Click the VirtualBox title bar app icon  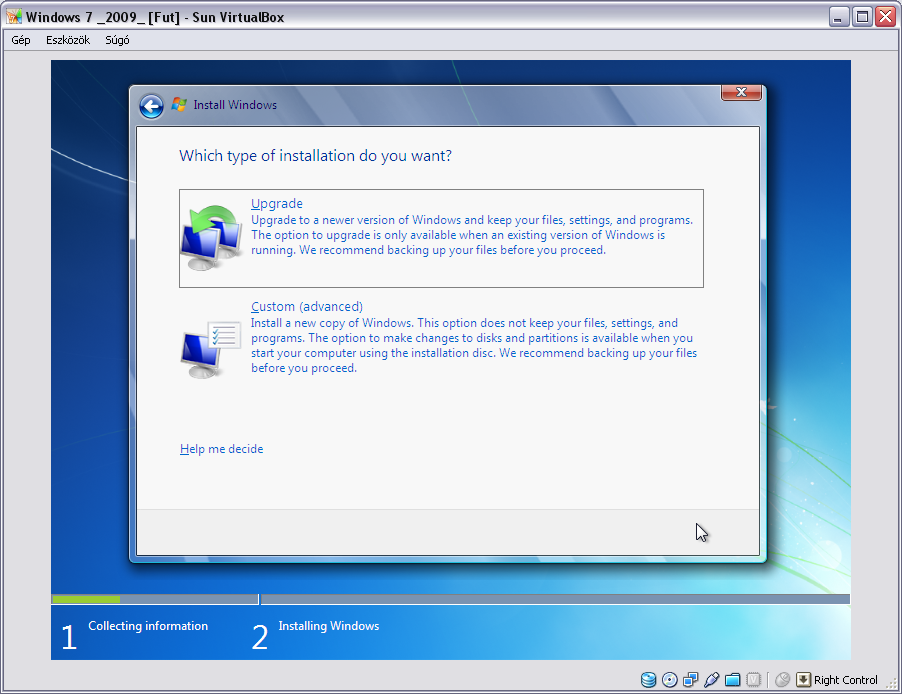coord(14,17)
